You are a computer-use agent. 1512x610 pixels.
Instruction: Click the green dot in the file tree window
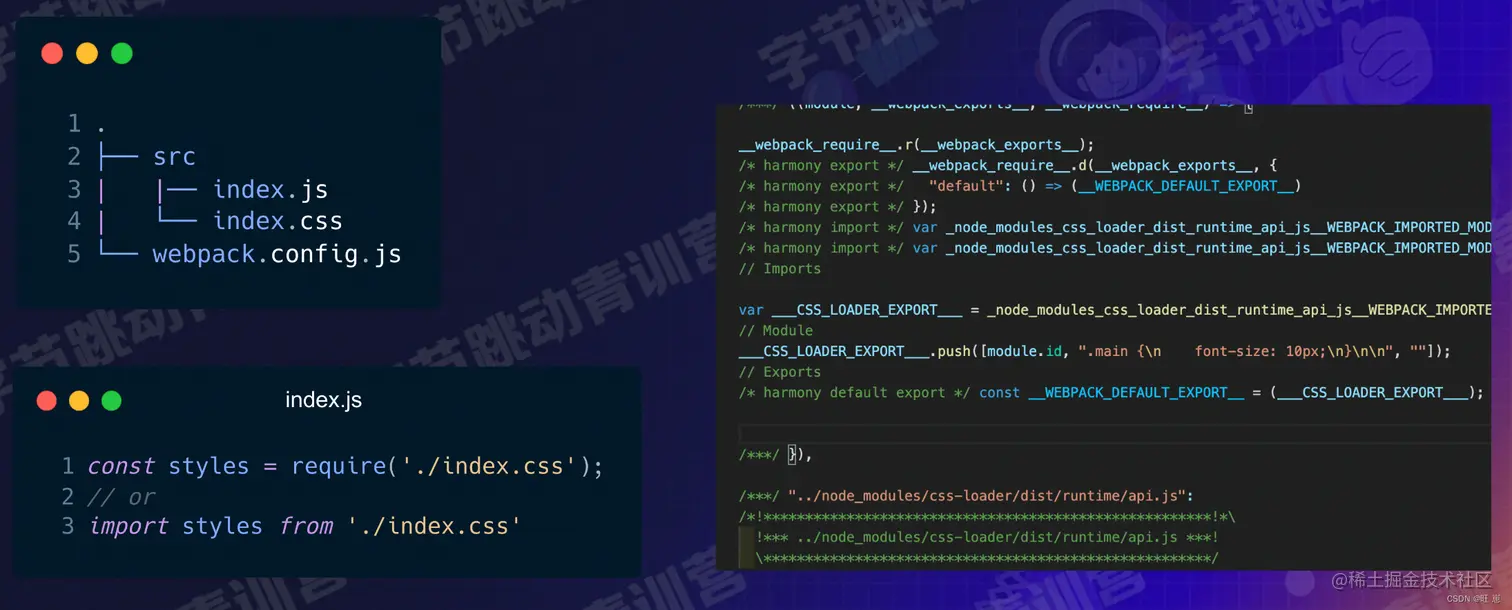pos(122,53)
